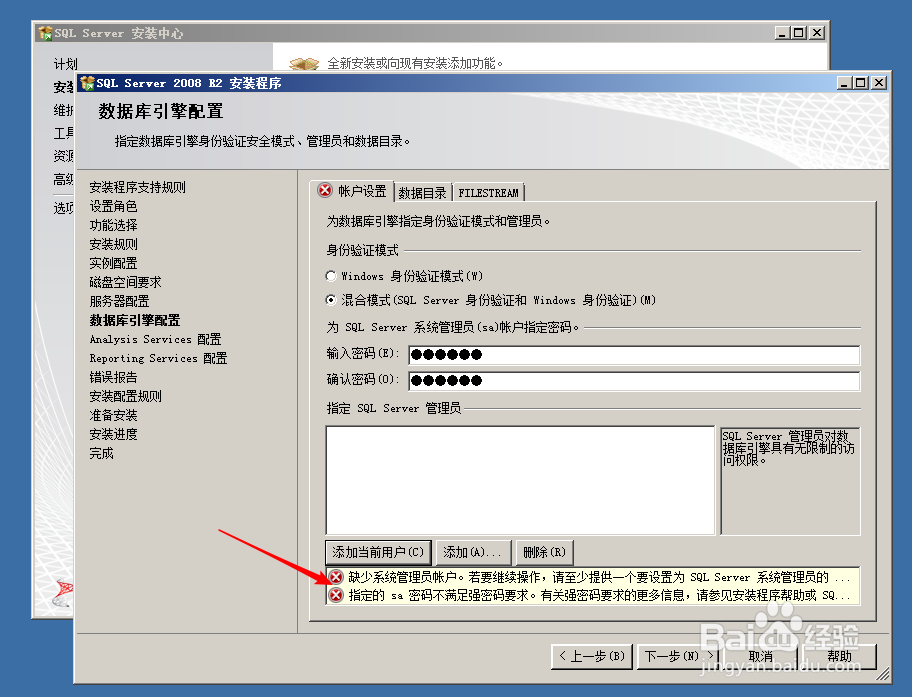Viewport: 912px width, 697px height.
Task: Click the SQL Server 安装中心 title bar icon
Action: (45, 33)
